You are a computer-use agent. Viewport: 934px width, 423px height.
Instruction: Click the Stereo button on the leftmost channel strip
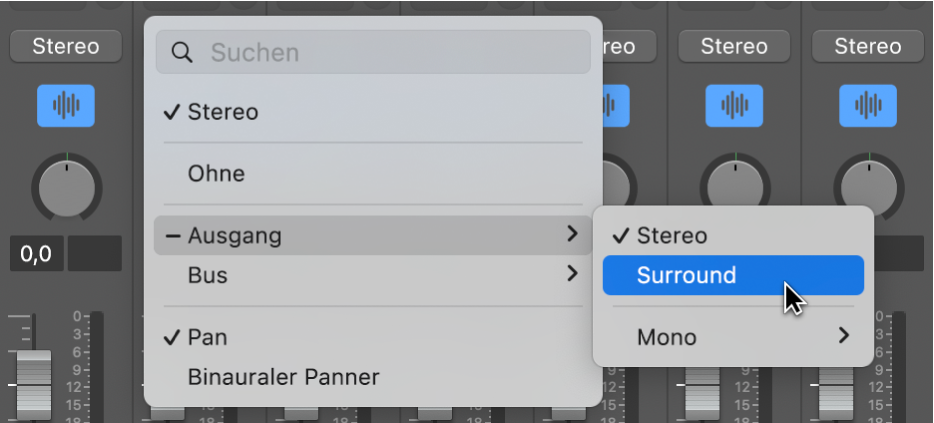tap(66, 46)
